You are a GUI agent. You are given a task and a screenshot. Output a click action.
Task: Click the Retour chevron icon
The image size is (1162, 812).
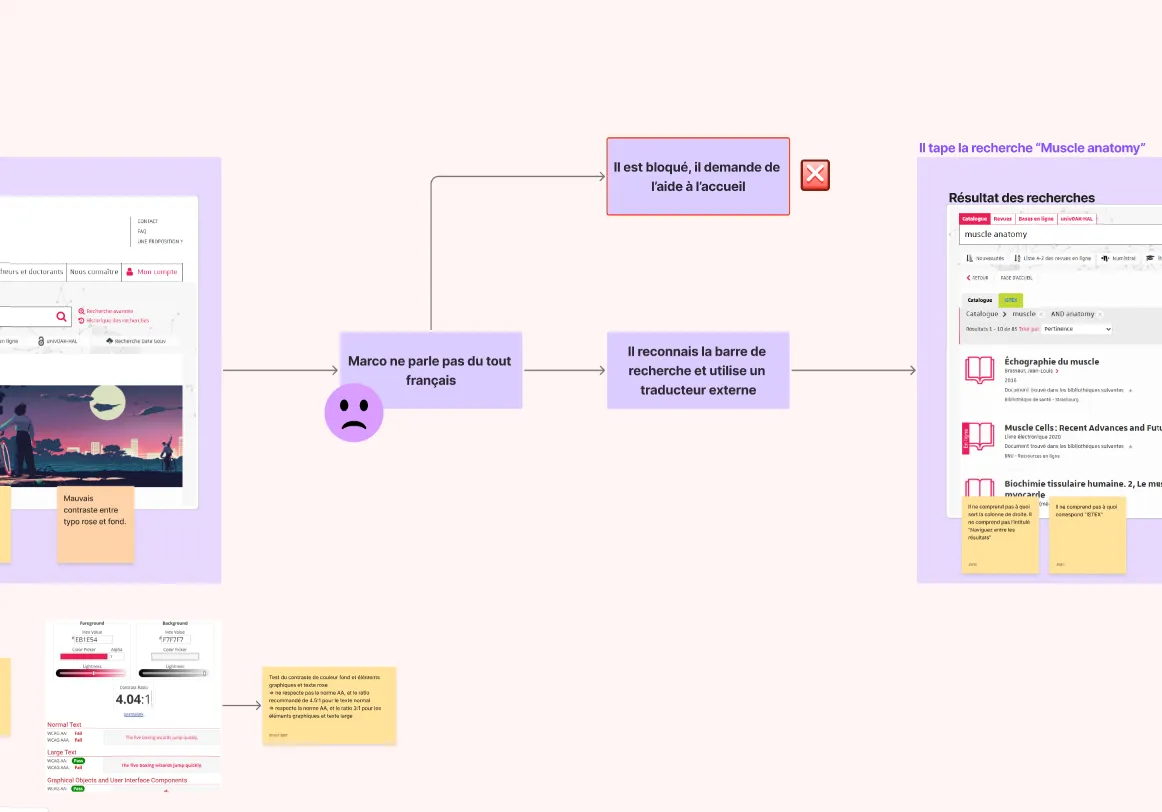point(968,278)
